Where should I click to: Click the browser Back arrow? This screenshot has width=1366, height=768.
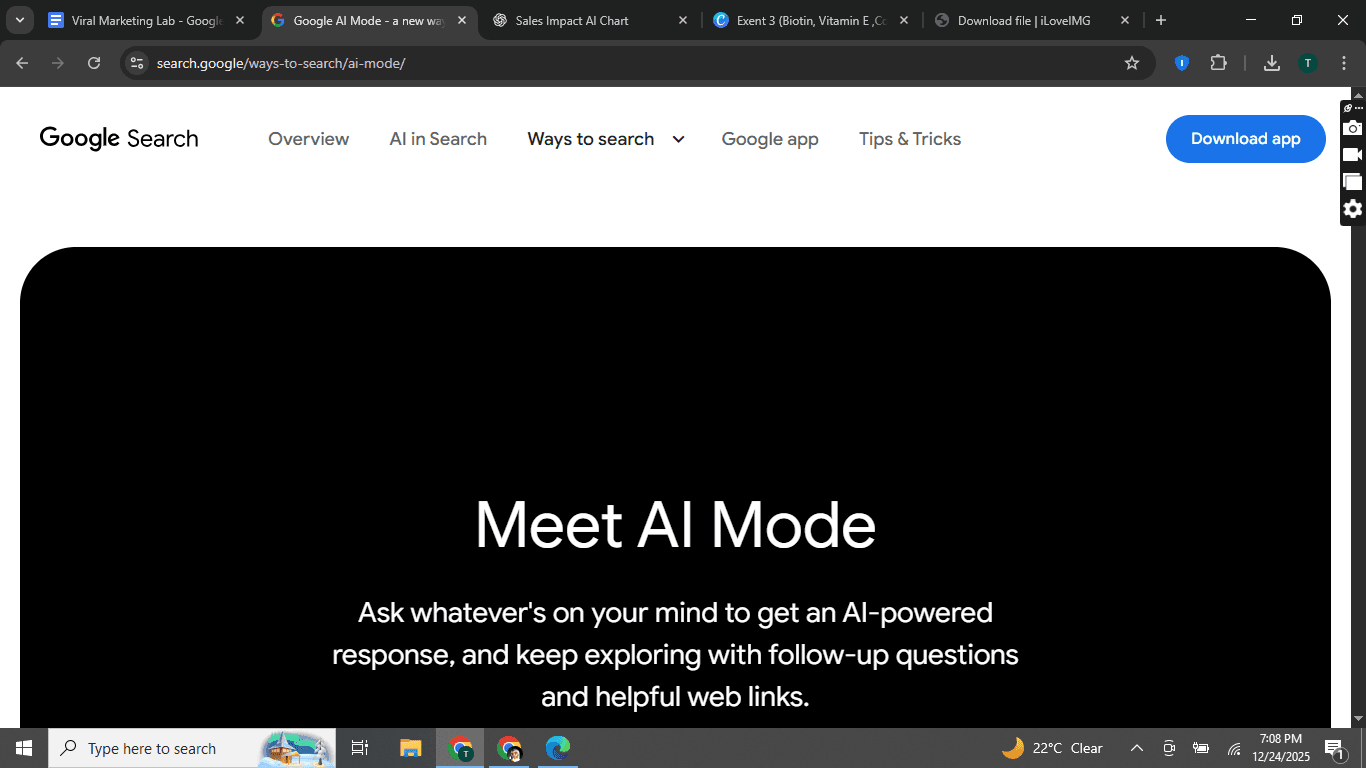pos(22,63)
